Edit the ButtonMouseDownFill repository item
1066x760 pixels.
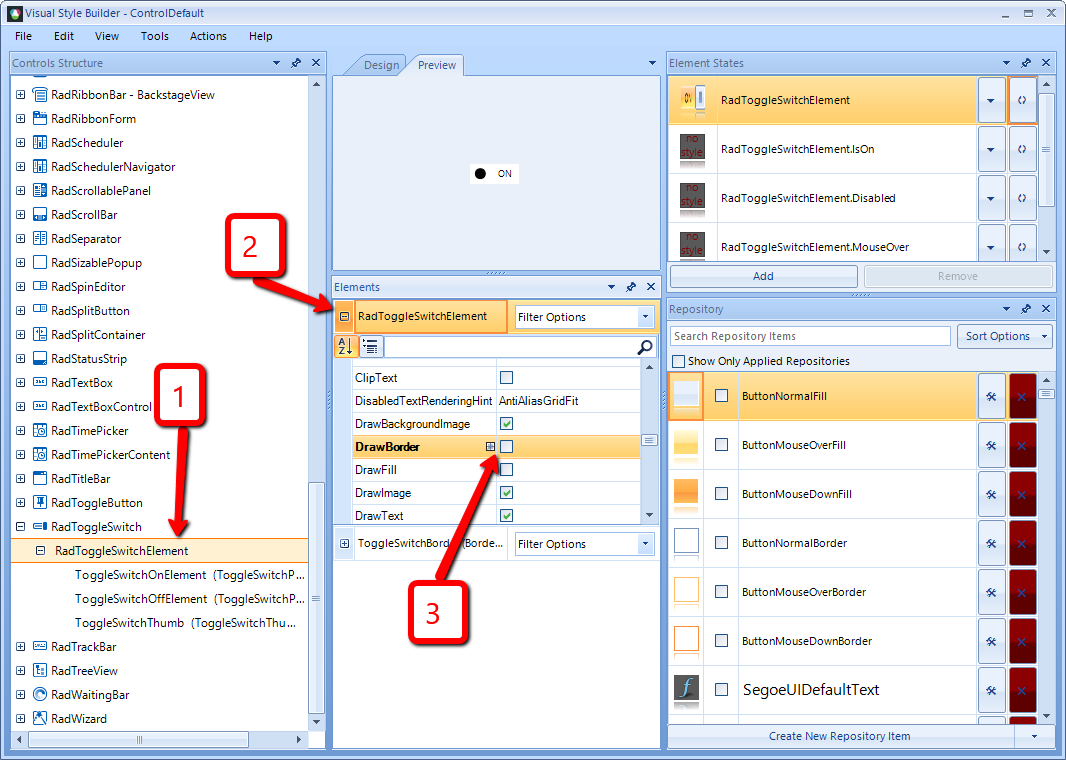[991, 494]
